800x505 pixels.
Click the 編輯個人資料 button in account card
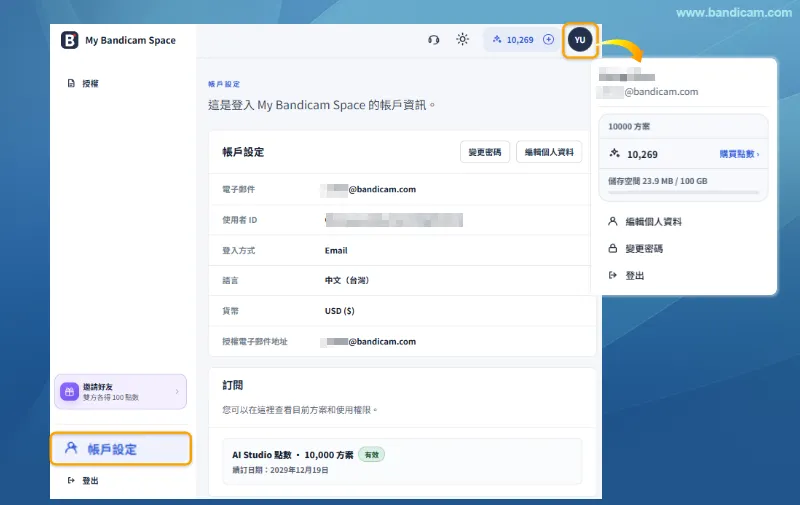(x=549, y=152)
